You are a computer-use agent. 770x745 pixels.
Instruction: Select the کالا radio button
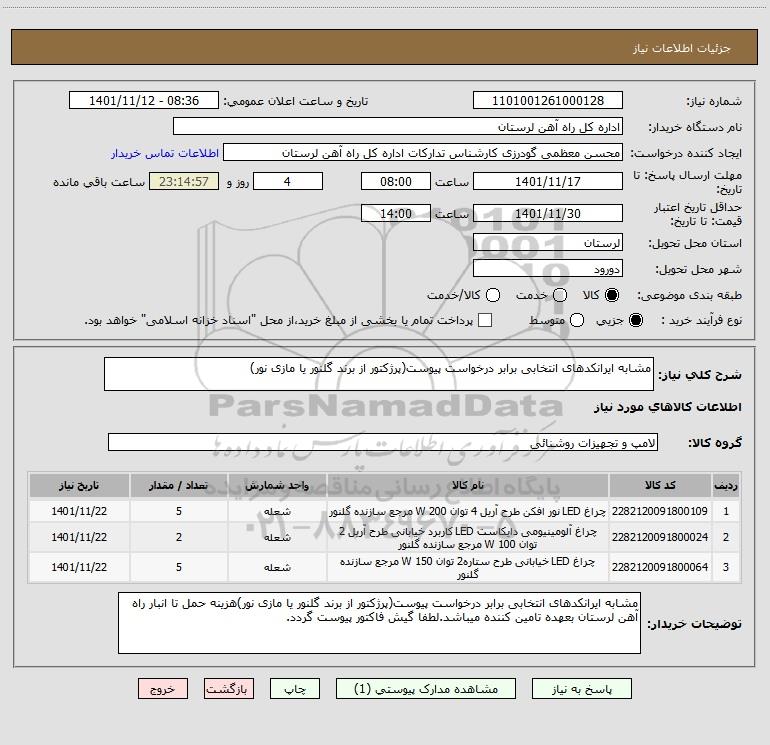pos(612,295)
